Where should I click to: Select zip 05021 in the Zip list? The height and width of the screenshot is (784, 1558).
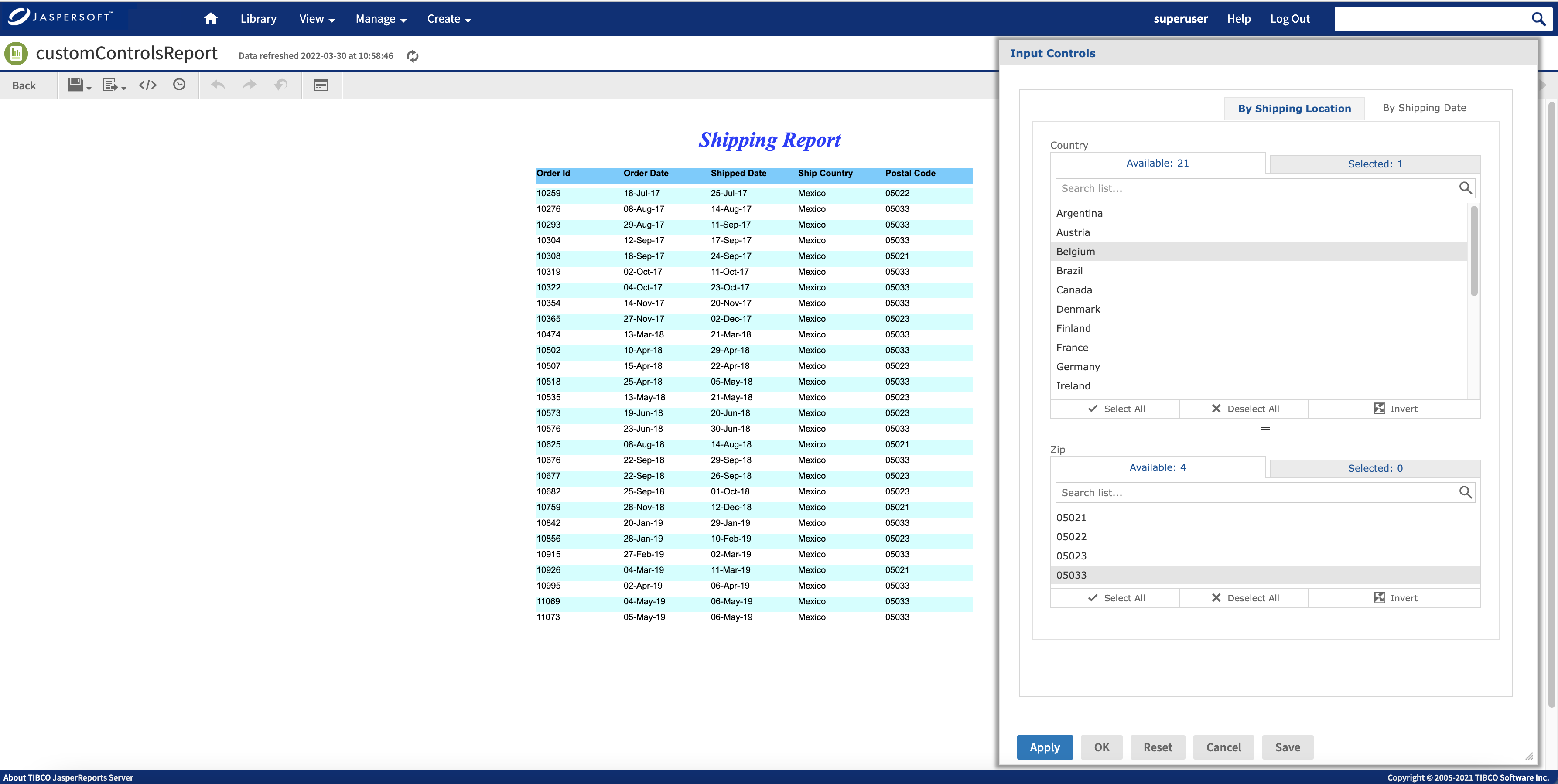(1265, 518)
